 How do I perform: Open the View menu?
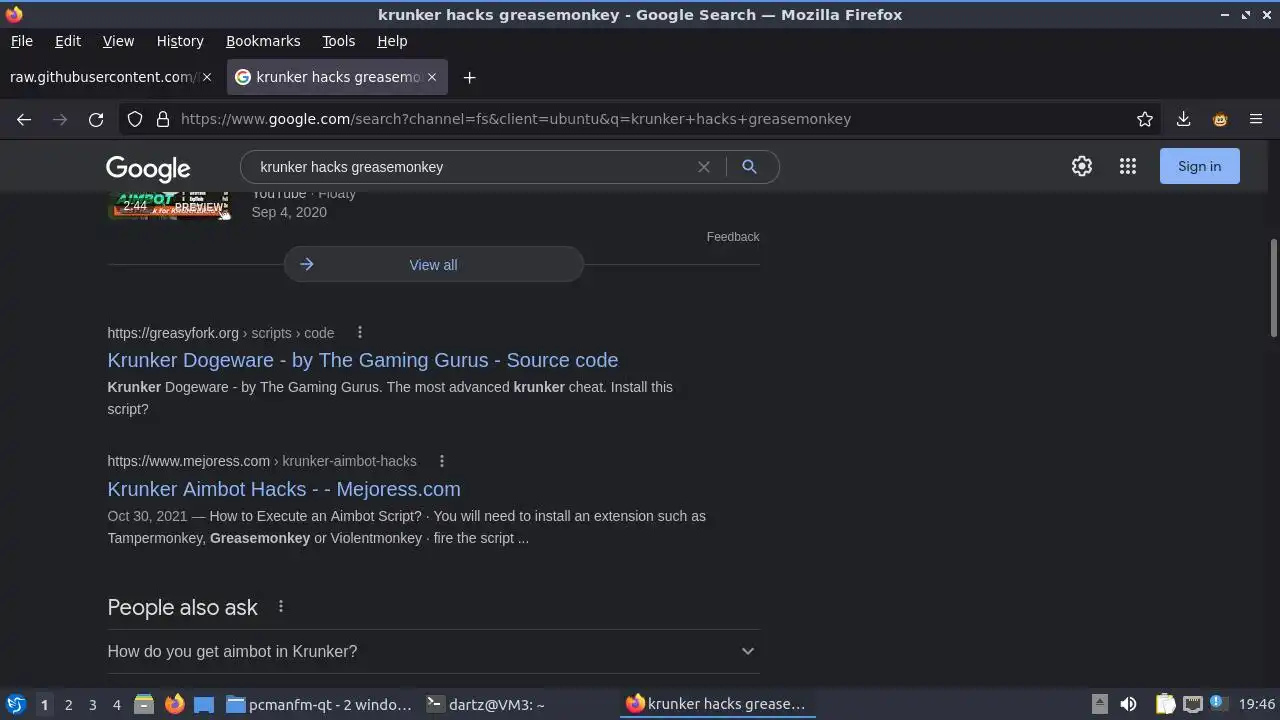point(118,41)
